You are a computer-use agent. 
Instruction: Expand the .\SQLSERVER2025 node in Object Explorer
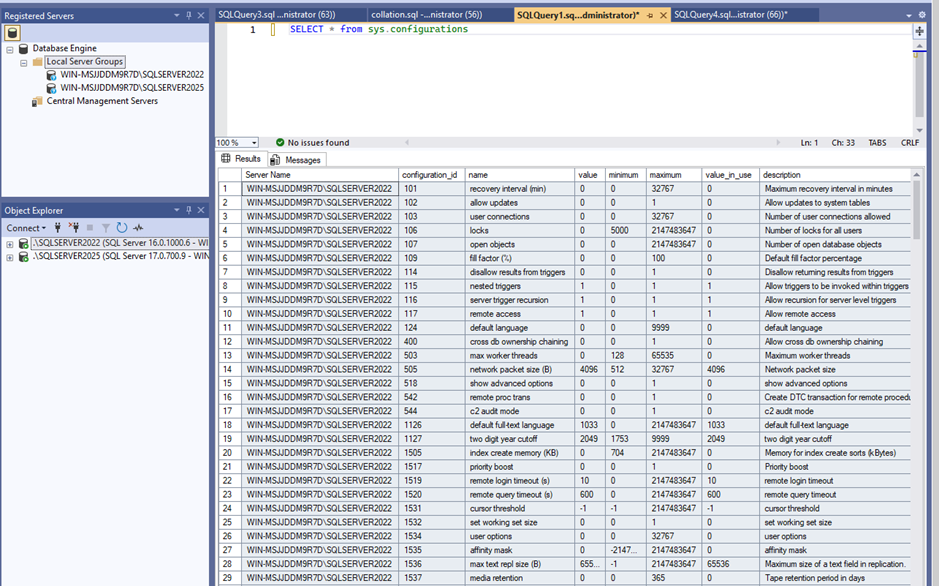click(x=10, y=258)
